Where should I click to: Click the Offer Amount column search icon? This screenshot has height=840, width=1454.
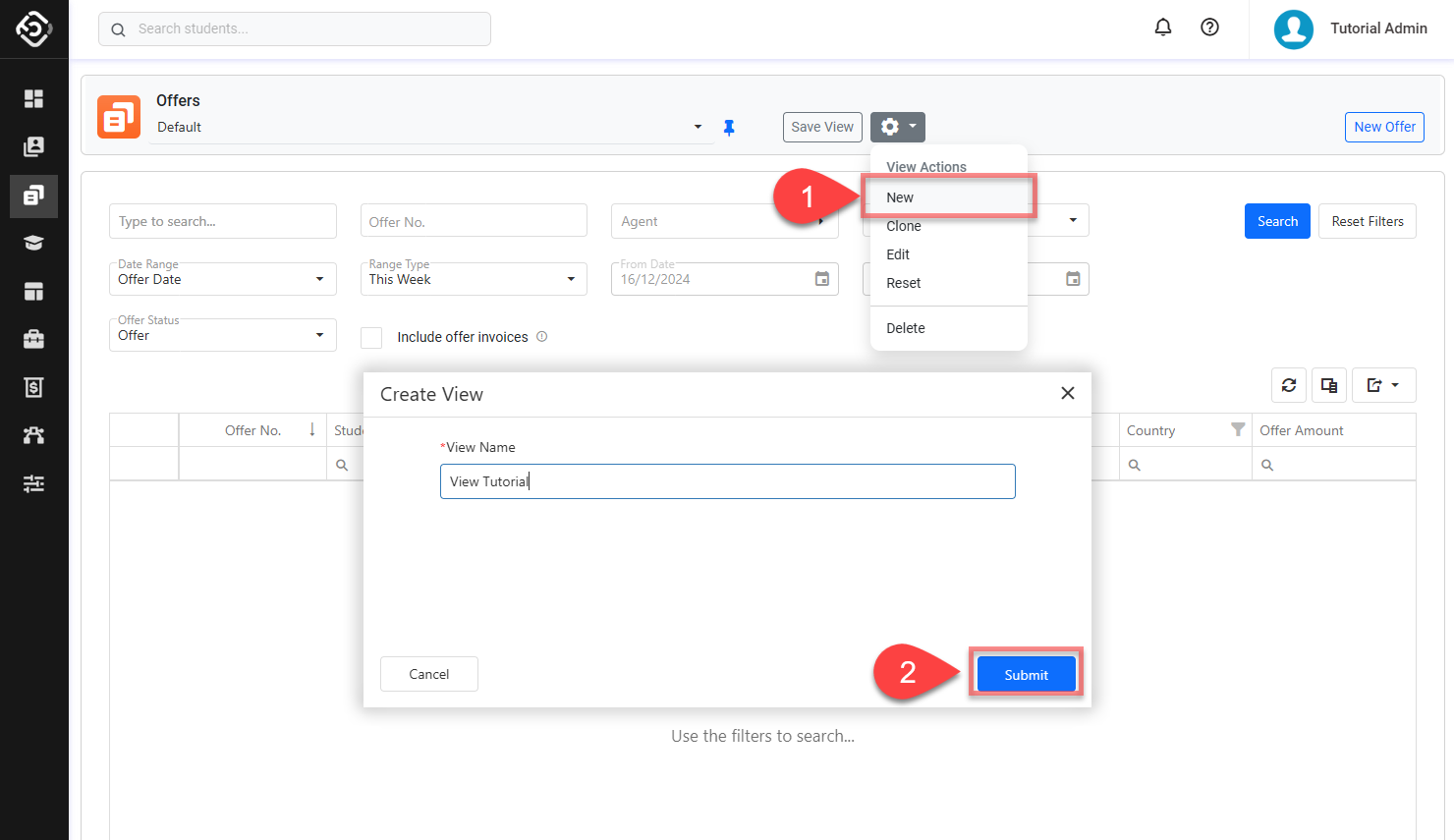(x=1267, y=465)
